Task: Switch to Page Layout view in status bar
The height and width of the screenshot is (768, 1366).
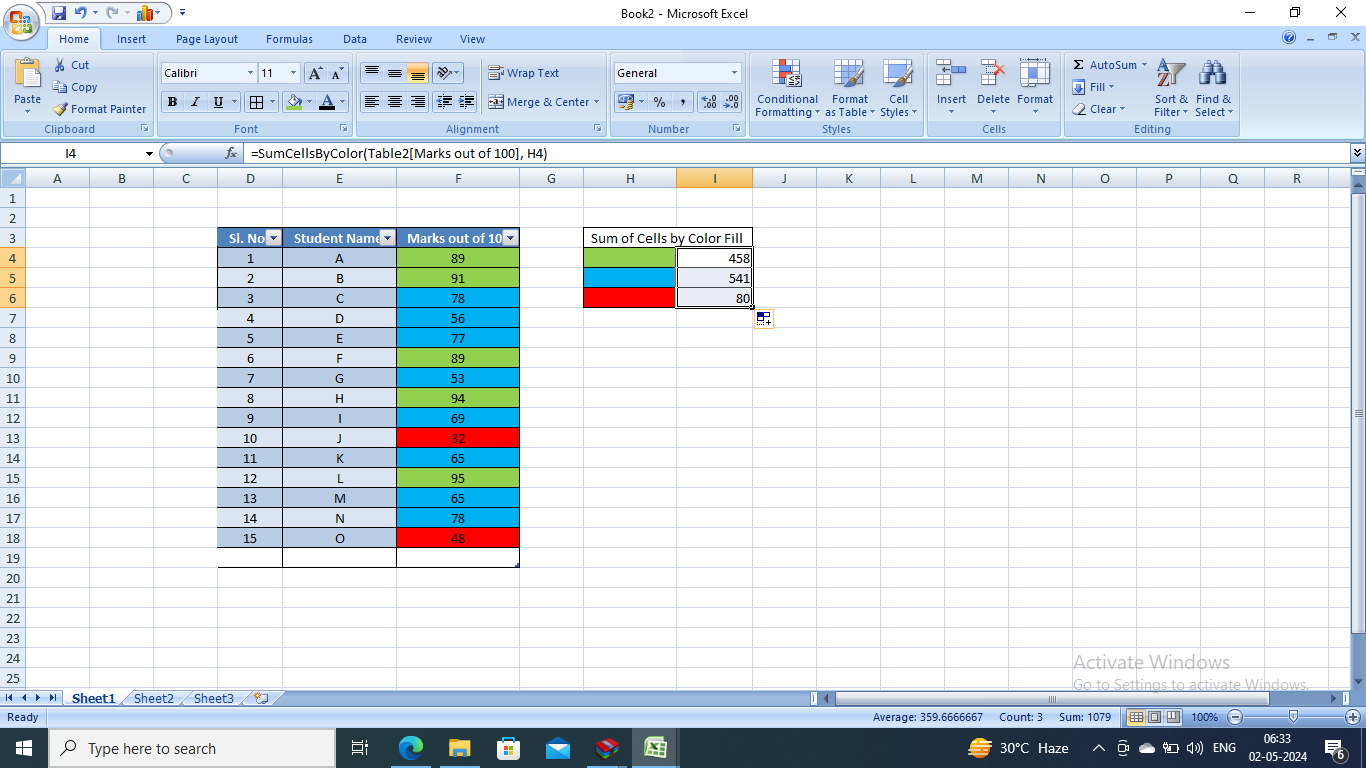Action: pos(1154,717)
